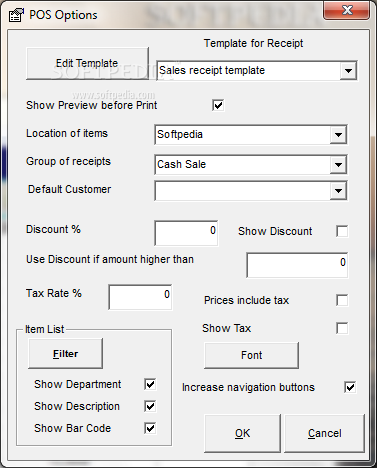Confirm settings with the OK button
This screenshot has width=377, height=468.
(242, 433)
